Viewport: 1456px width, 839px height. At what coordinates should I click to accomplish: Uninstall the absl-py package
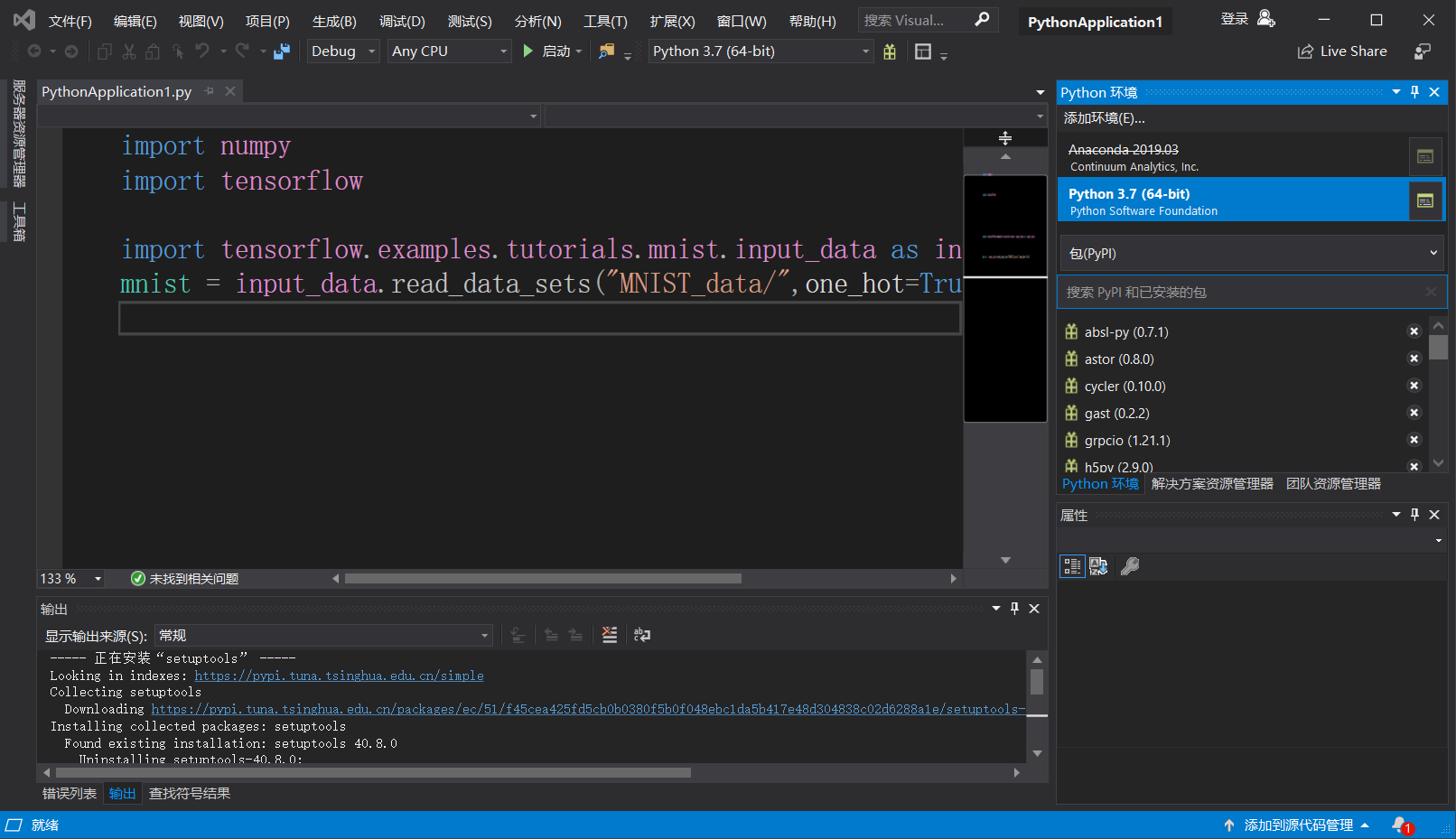(1414, 331)
